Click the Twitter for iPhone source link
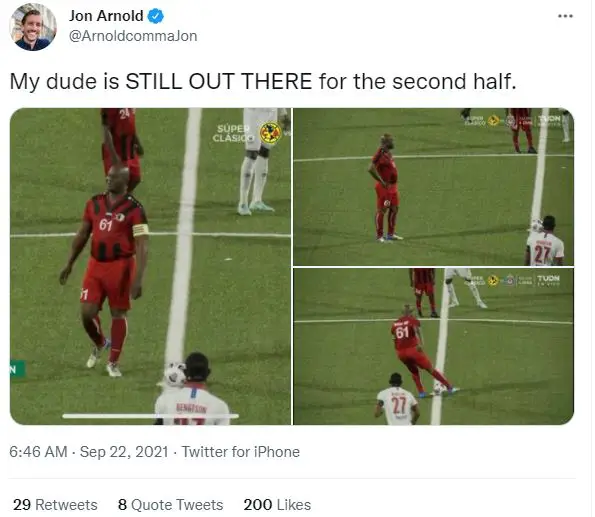Viewport: 595px width, 517px height. tap(241, 452)
